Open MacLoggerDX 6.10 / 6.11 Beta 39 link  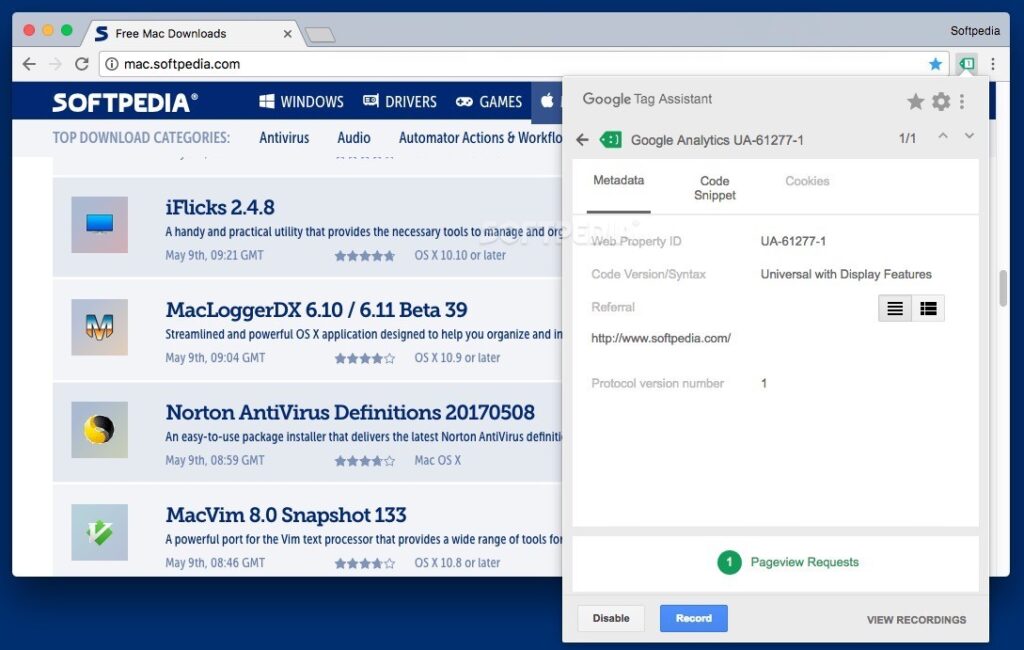click(x=317, y=310)
